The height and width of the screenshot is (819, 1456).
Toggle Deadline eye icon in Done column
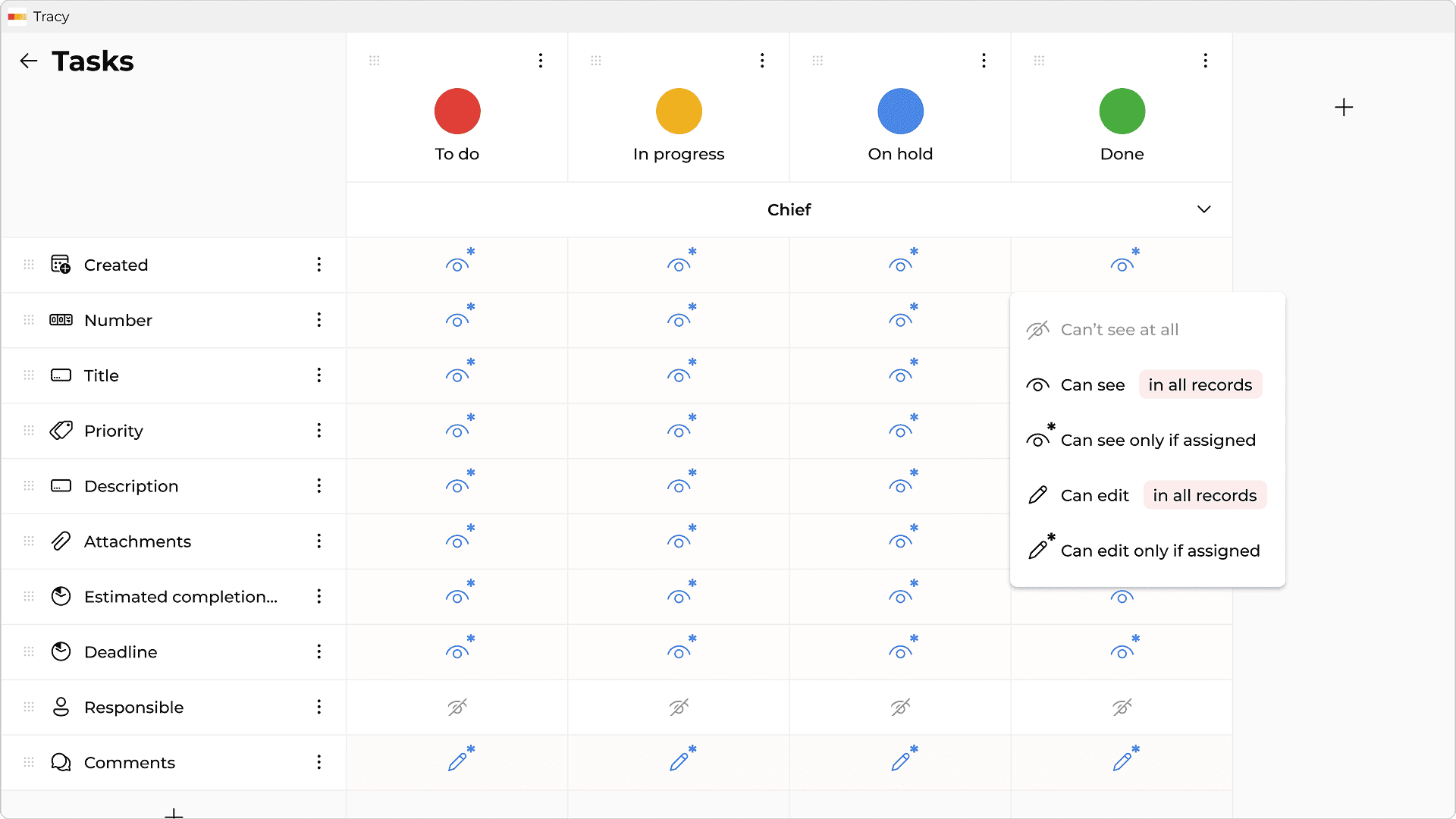(x=1122, y=651)
